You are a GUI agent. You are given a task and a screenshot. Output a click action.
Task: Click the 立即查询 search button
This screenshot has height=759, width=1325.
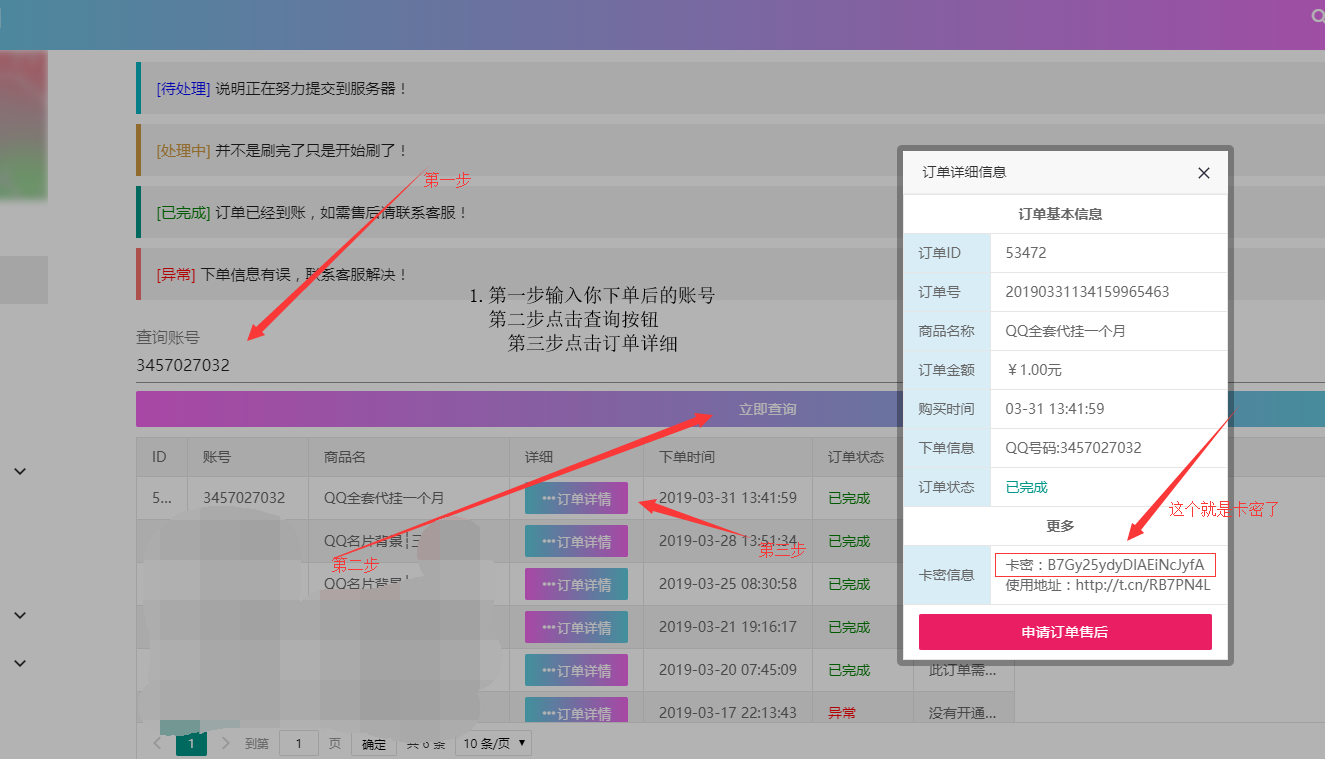(767, 409)
